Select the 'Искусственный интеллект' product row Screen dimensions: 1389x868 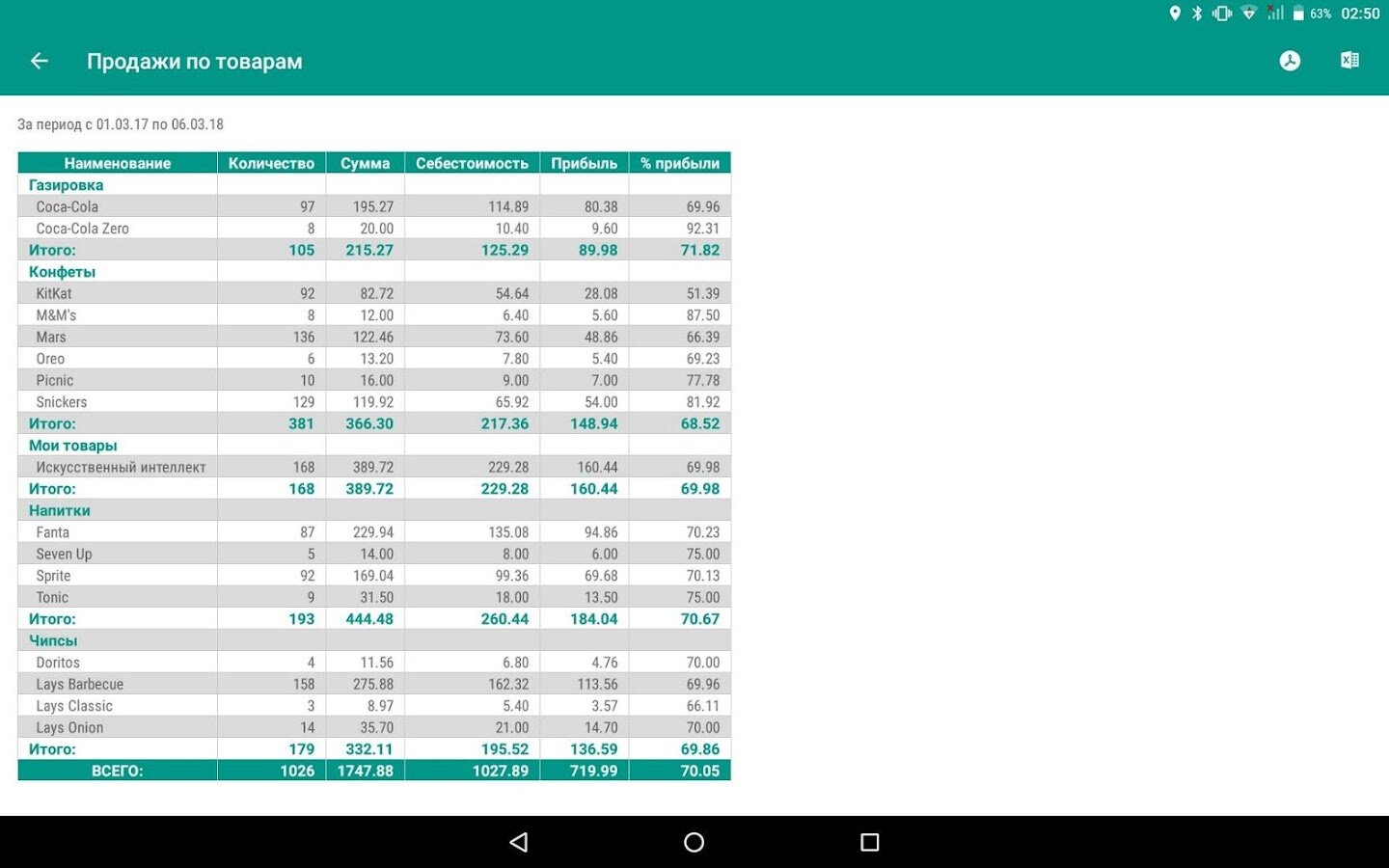point(374,467)
